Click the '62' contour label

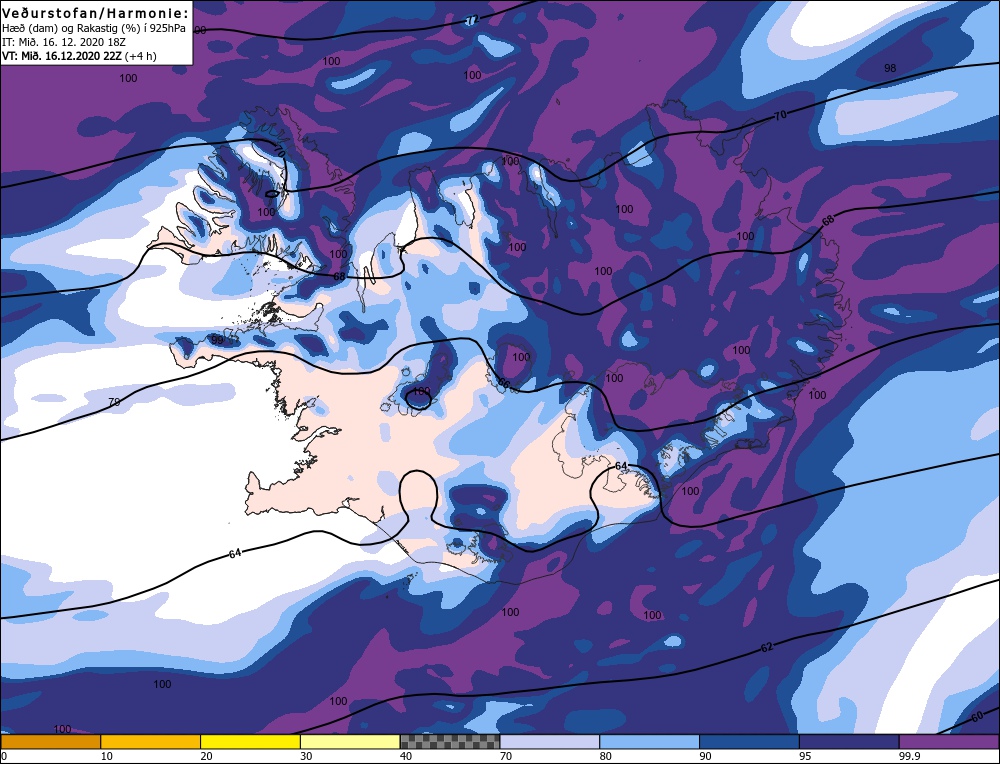pyautogui.click(x=767, y=647)
